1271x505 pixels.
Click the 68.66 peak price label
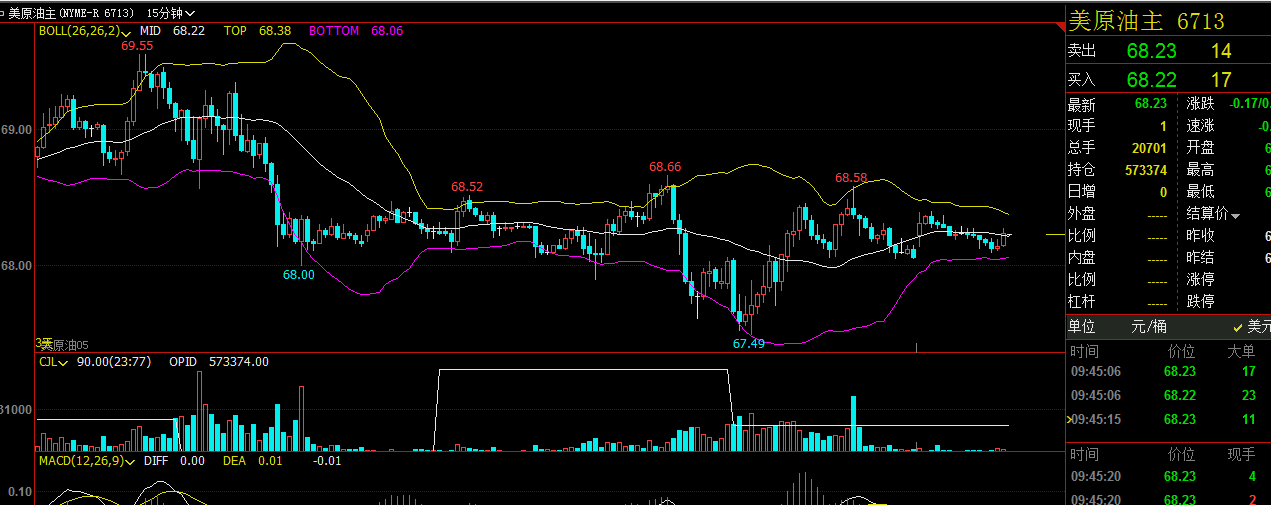pos(665,167)
